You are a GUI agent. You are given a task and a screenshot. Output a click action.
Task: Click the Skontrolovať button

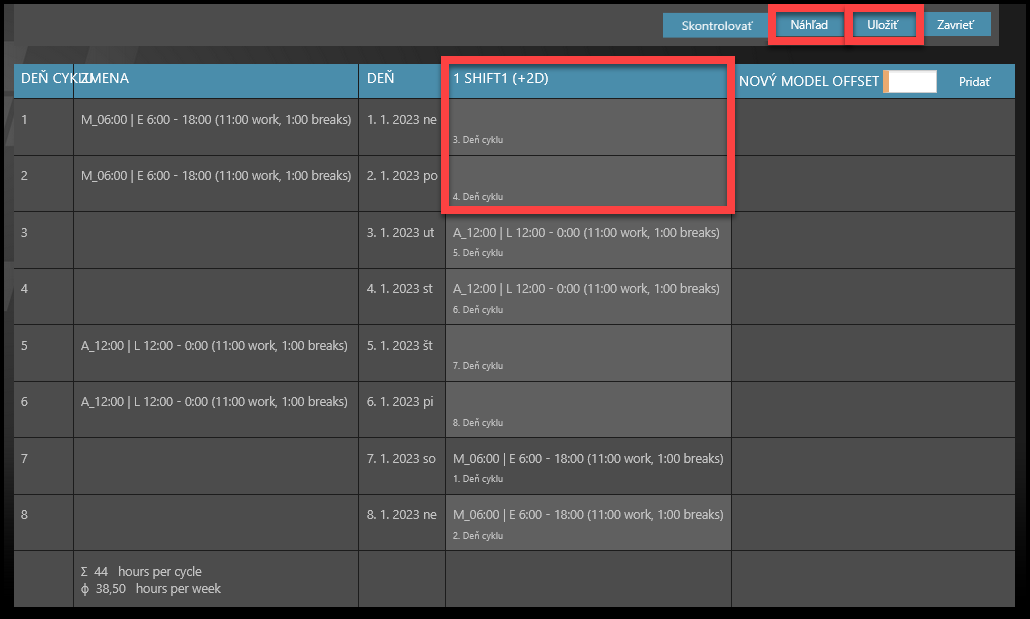click(715, 26)
